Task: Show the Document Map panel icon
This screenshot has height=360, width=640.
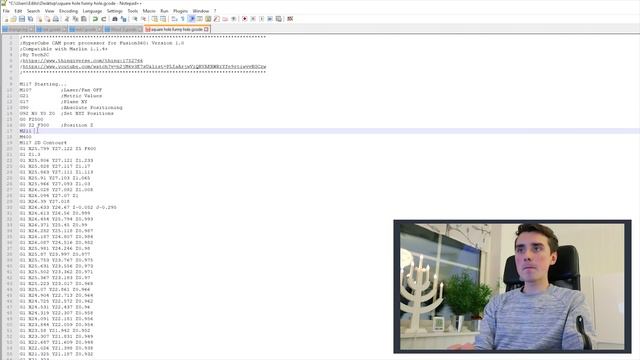Action: [x=208, y=19]
